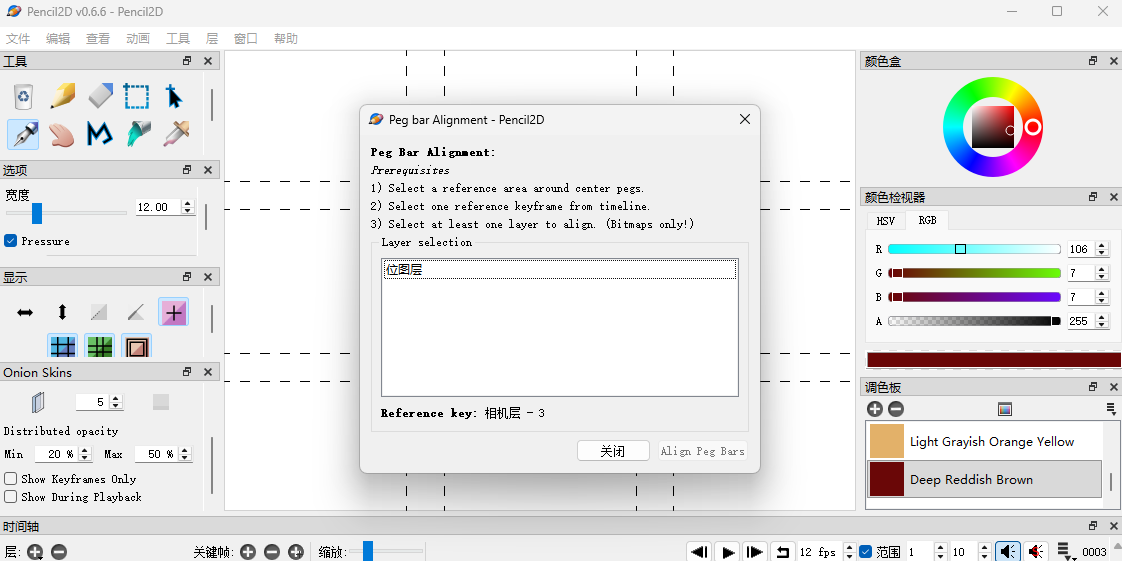Select the Polyline tool
Image resolution: width=1122 pixels, height=561 pixels.
[x=99, y=134]
